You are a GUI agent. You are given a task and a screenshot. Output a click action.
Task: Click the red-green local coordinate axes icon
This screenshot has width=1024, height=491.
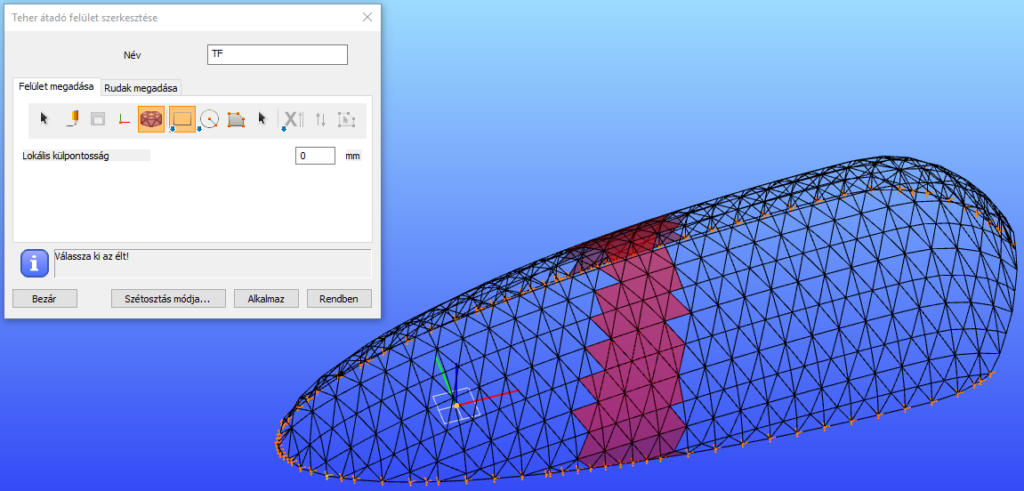pos(124,119)
